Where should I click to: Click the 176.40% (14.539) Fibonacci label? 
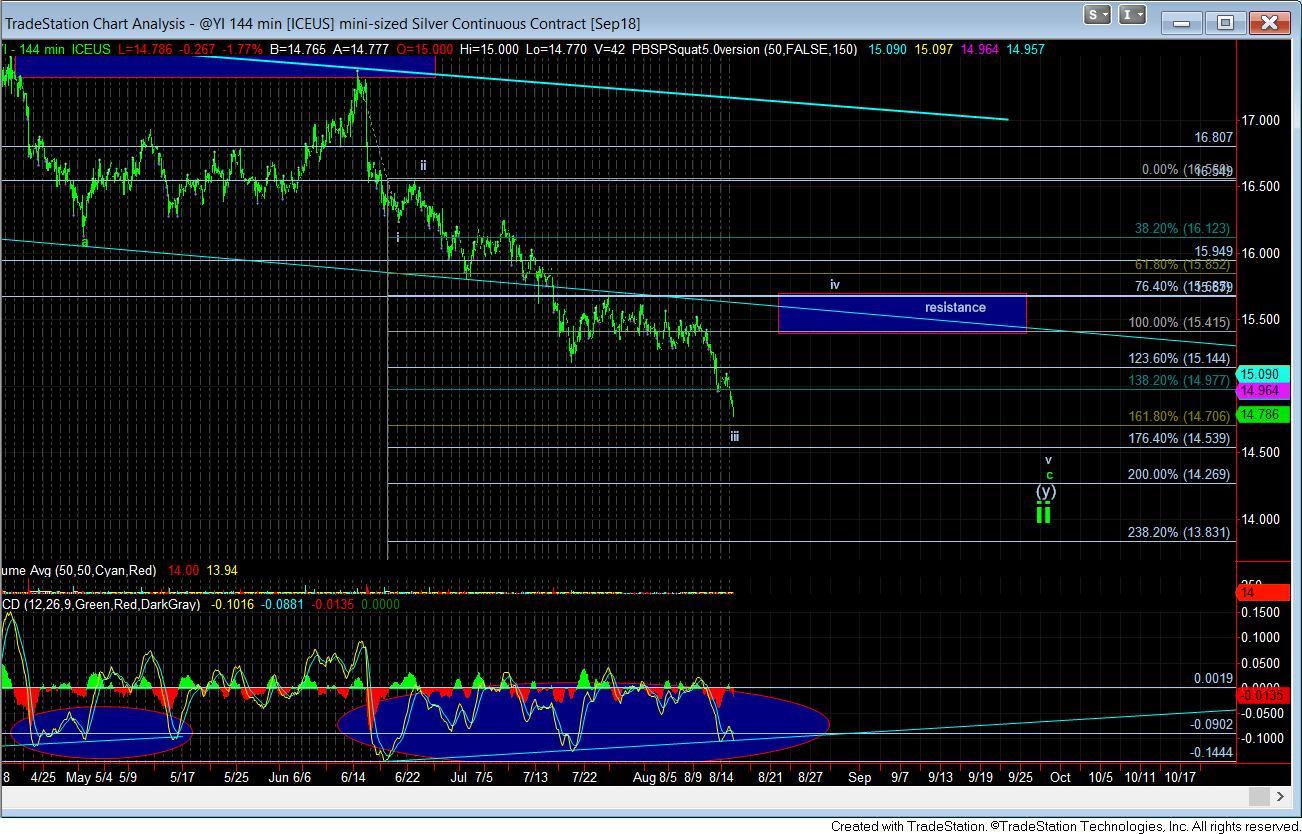(x=1178, y=438)
